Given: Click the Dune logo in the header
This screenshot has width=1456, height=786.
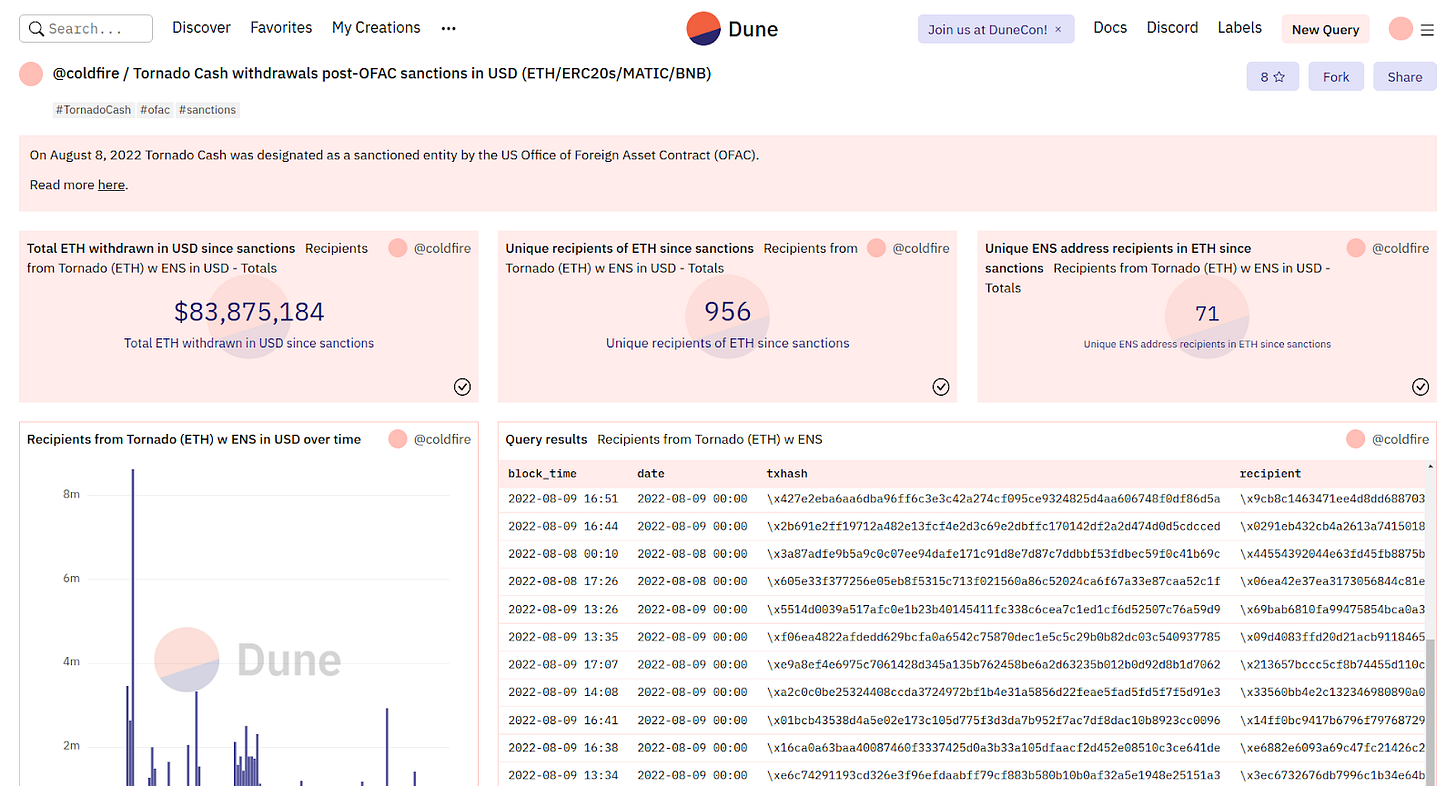Looking at the screenshot, I should (732, 29).
